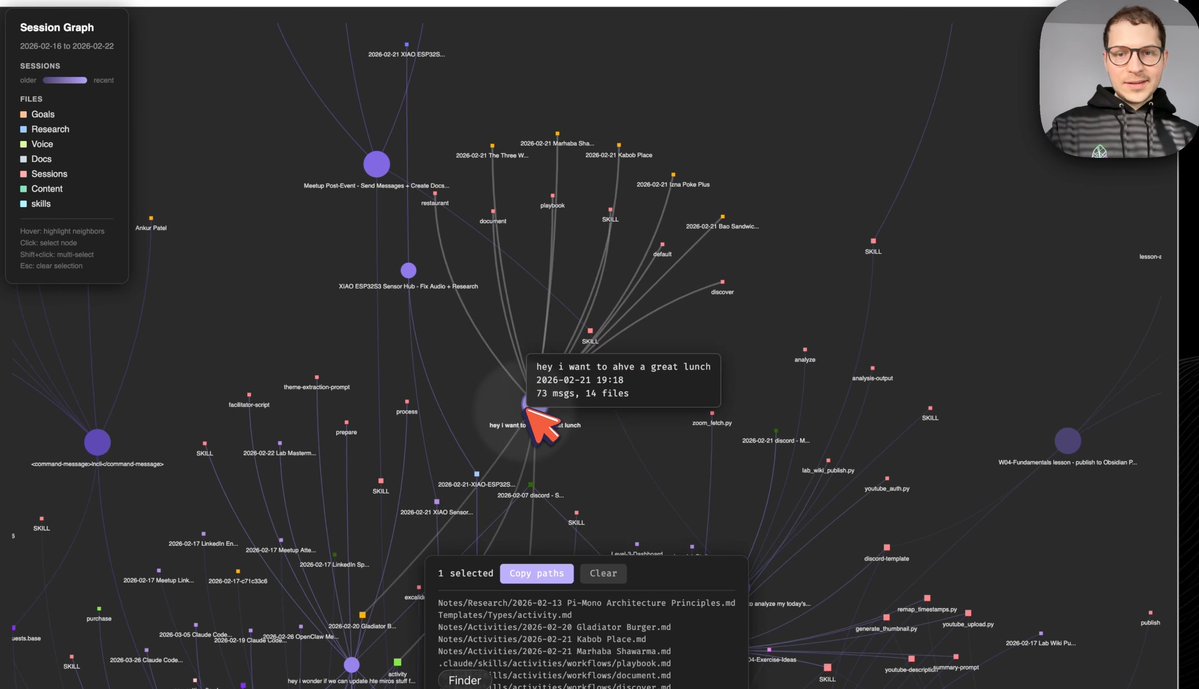The height and width of the screenshot is (689, 1199).
Task: Click the Pi-Mono Architecture Principles.md path
Action: point(586,603)
